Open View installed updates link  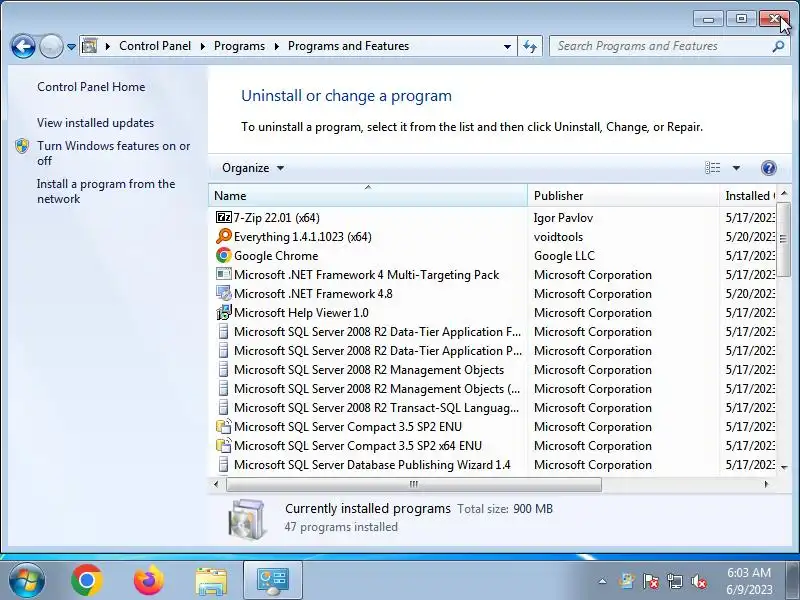click(95, 123)
